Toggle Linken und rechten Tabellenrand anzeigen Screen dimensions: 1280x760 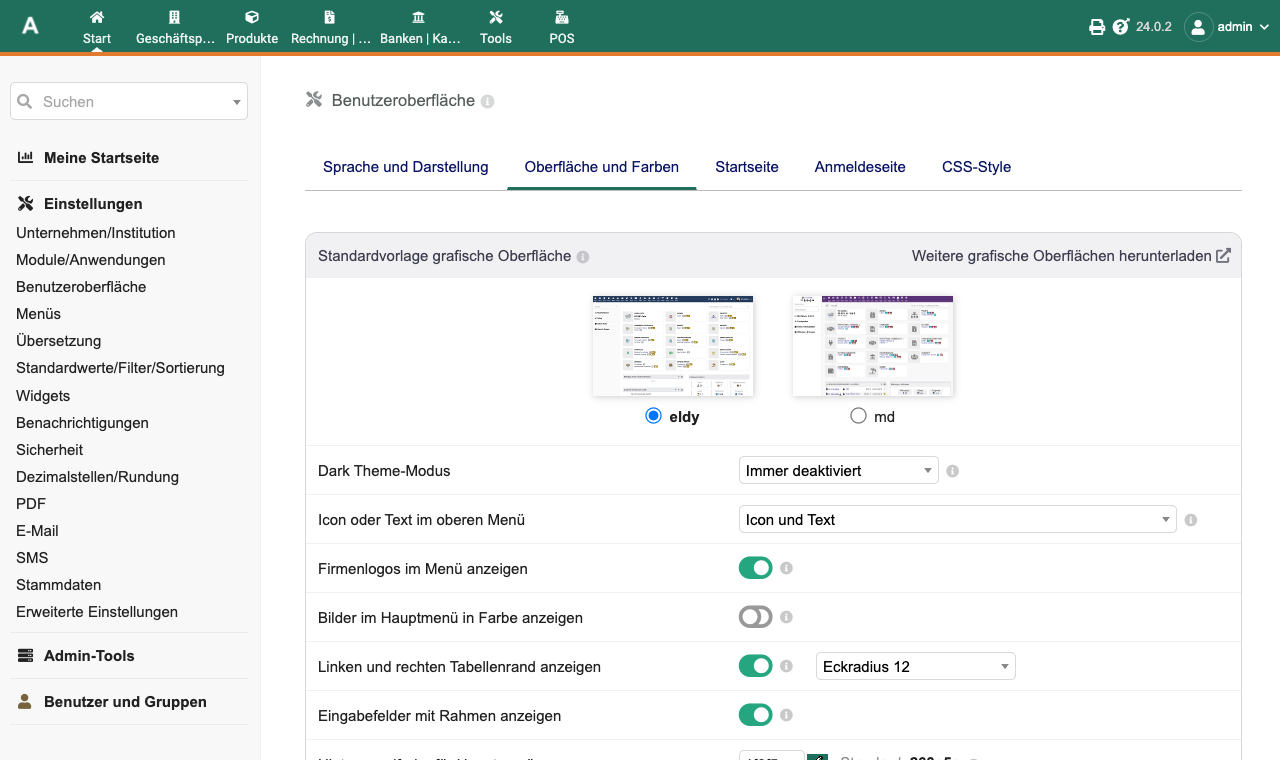756,666
